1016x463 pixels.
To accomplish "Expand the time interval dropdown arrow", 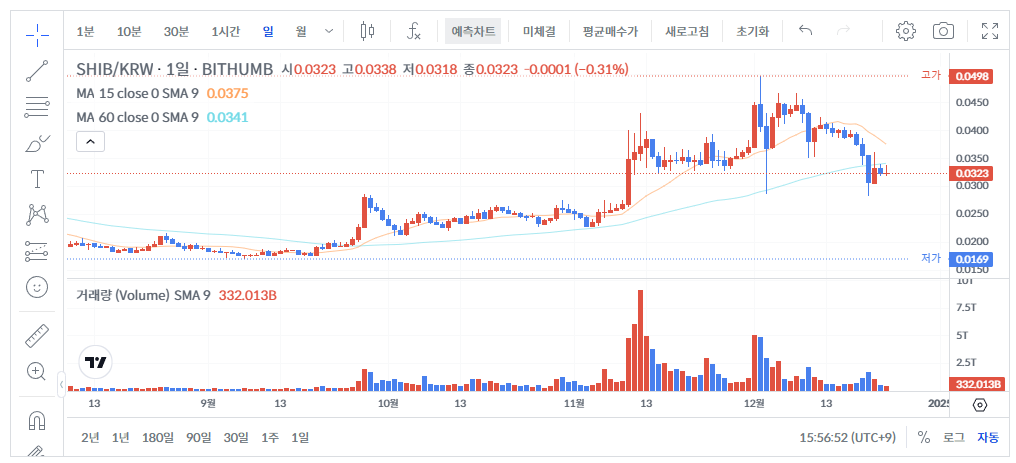I will (x=329, y=31).
